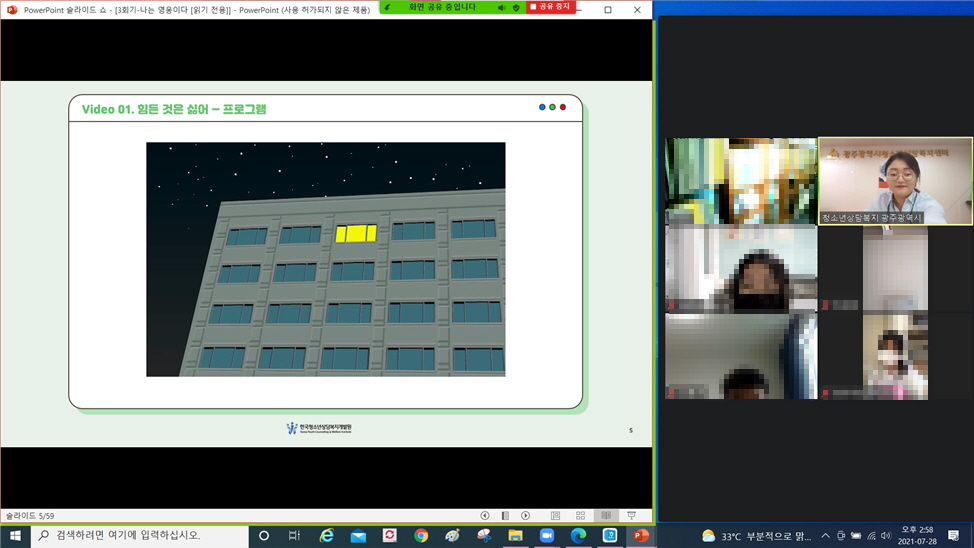This screenshot has width=974, height=548.
Task: Click the red 공유 중지 stop share button
Action: pos(551,7)
